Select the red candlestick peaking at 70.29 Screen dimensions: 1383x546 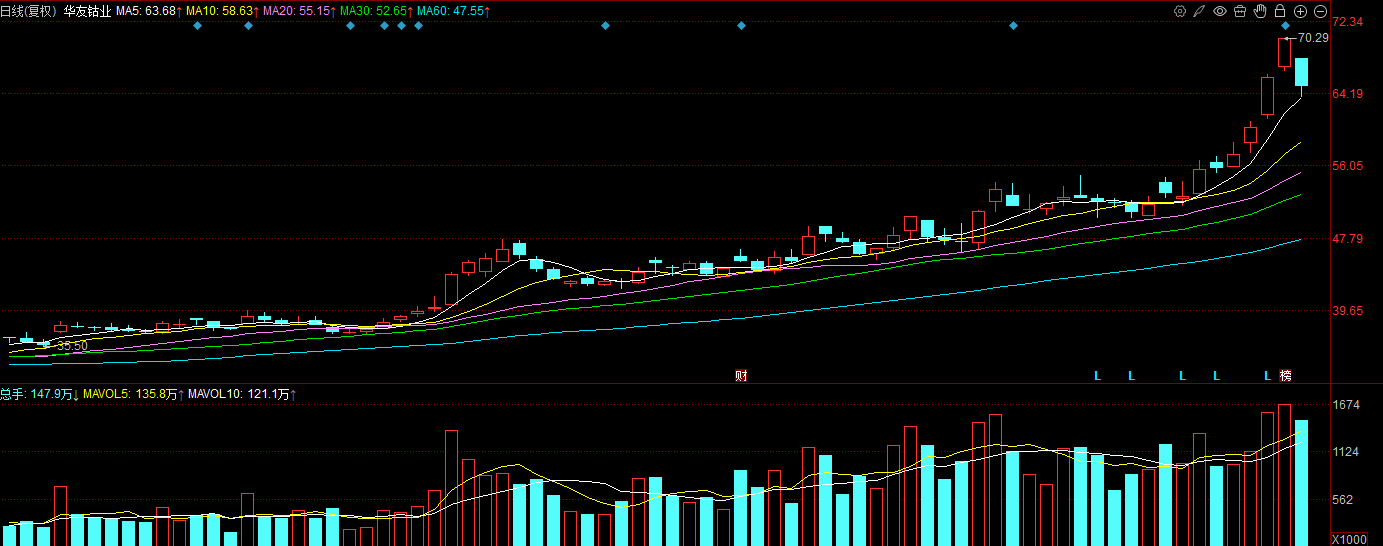(1285, 53)
